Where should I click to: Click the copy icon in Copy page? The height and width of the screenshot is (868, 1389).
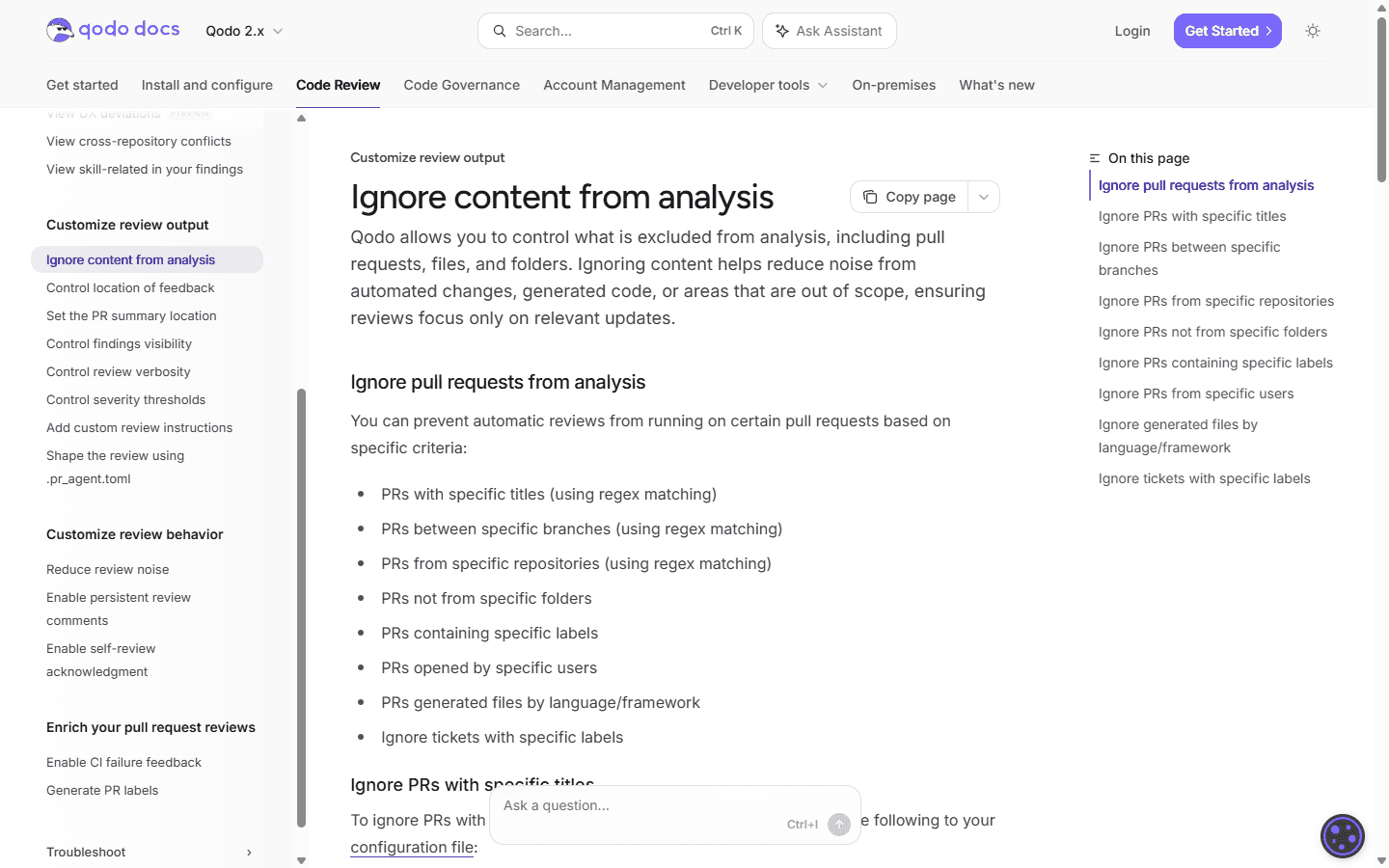pos(870,197)
